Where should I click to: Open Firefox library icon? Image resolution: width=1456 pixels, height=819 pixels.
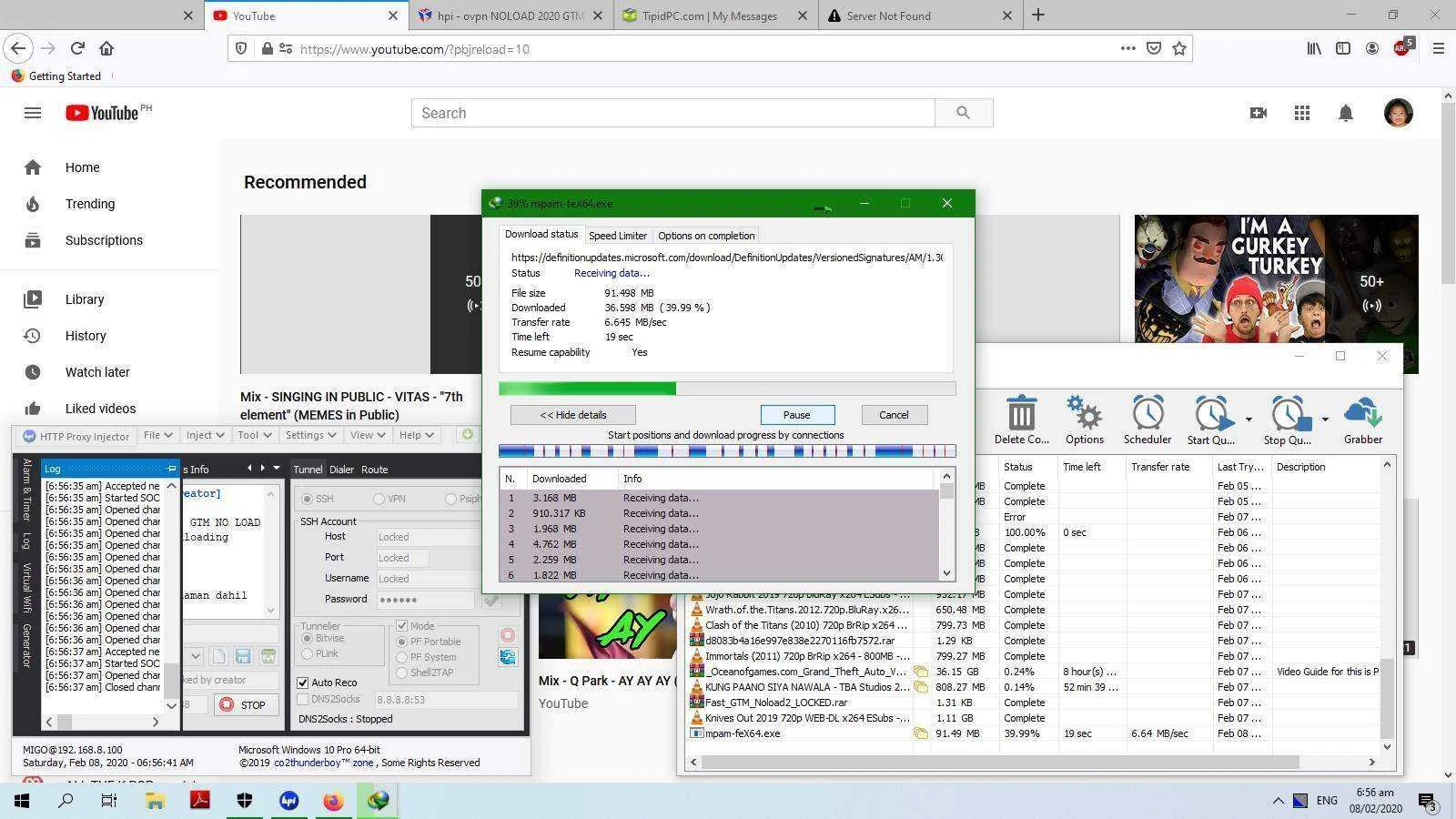coord(1314,48)
